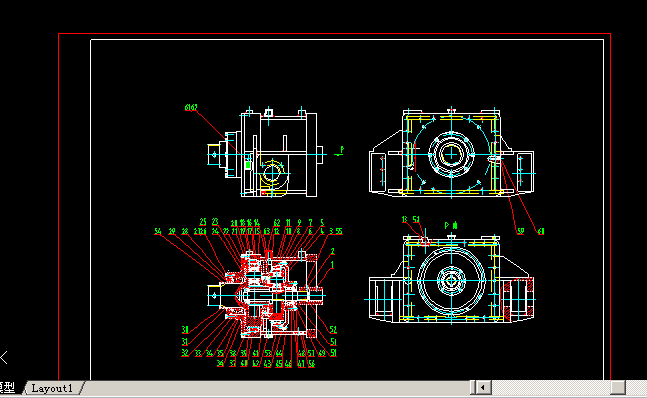Select part label 1 beside the section view
647x398 pixels.
click(x=332, y=265)
